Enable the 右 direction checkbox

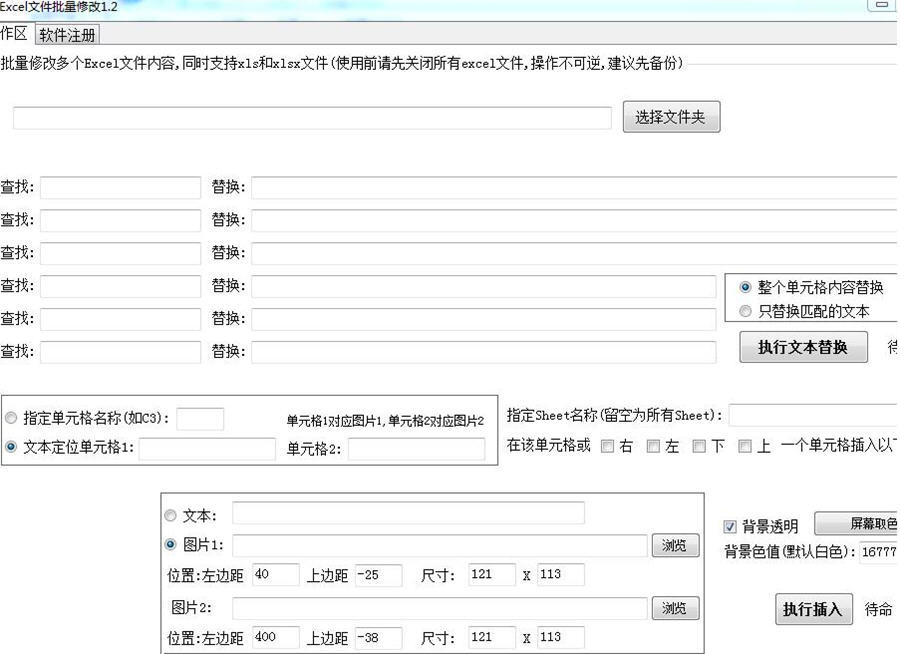click(607, 446)
